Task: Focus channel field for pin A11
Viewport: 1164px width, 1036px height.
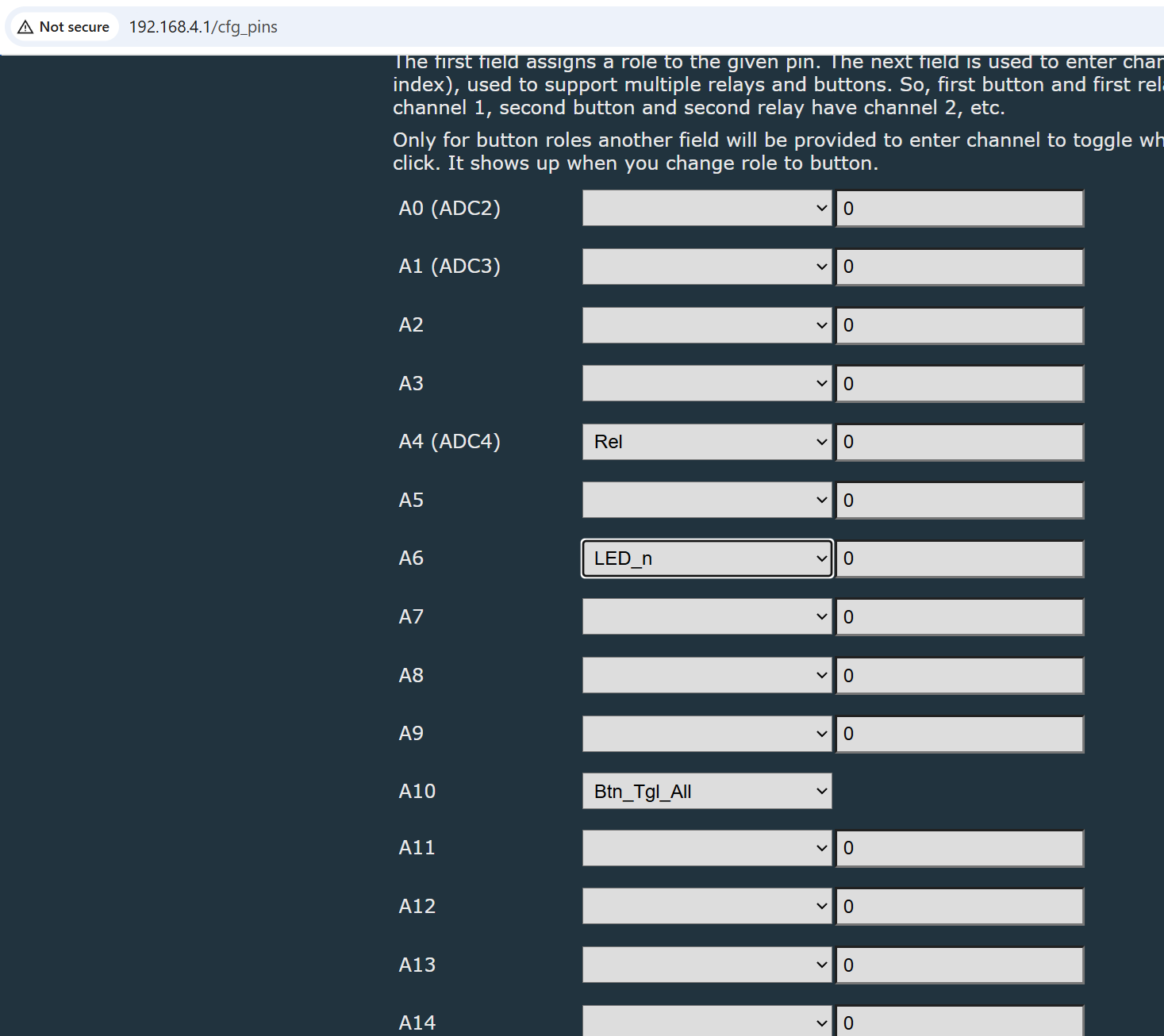Action: [960, 848]
